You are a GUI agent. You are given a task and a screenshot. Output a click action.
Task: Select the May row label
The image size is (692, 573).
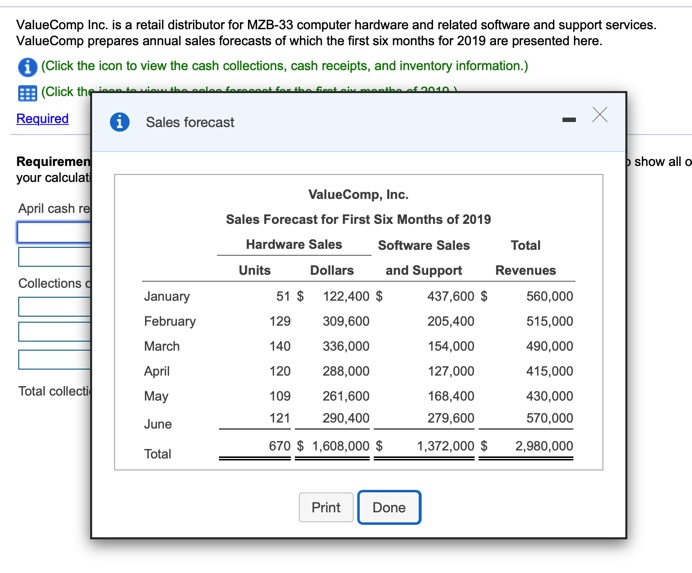point(156,396)
